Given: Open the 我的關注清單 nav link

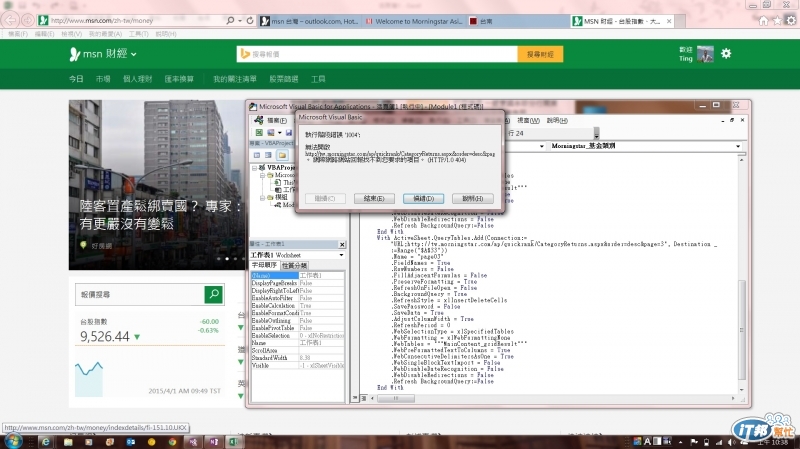Looking at the screenshot, I should [235, 79].
